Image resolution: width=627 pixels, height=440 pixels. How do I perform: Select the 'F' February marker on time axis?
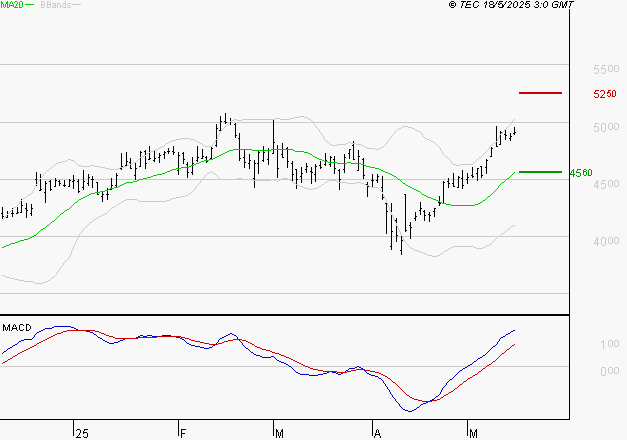click(x=183, y=432)
